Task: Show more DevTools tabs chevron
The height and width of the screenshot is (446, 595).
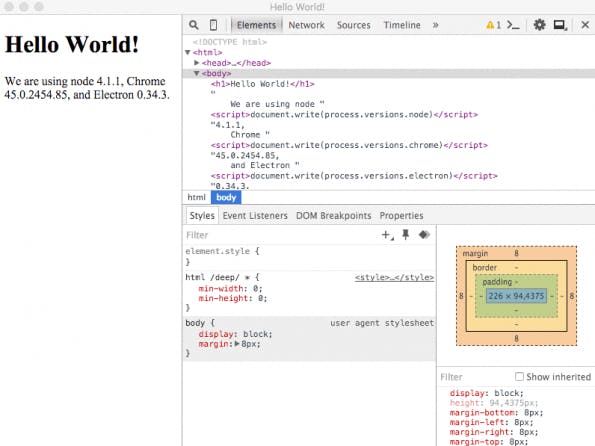Action: pos(435,25)
